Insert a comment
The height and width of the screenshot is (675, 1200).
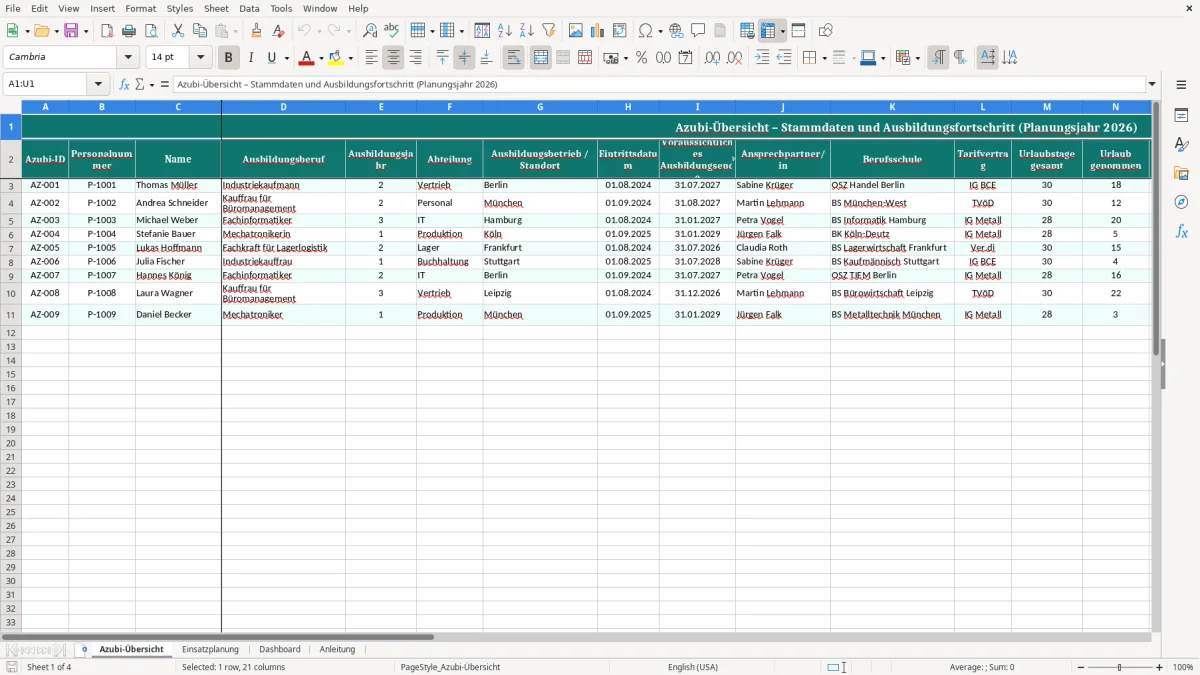tap(698, 31)
